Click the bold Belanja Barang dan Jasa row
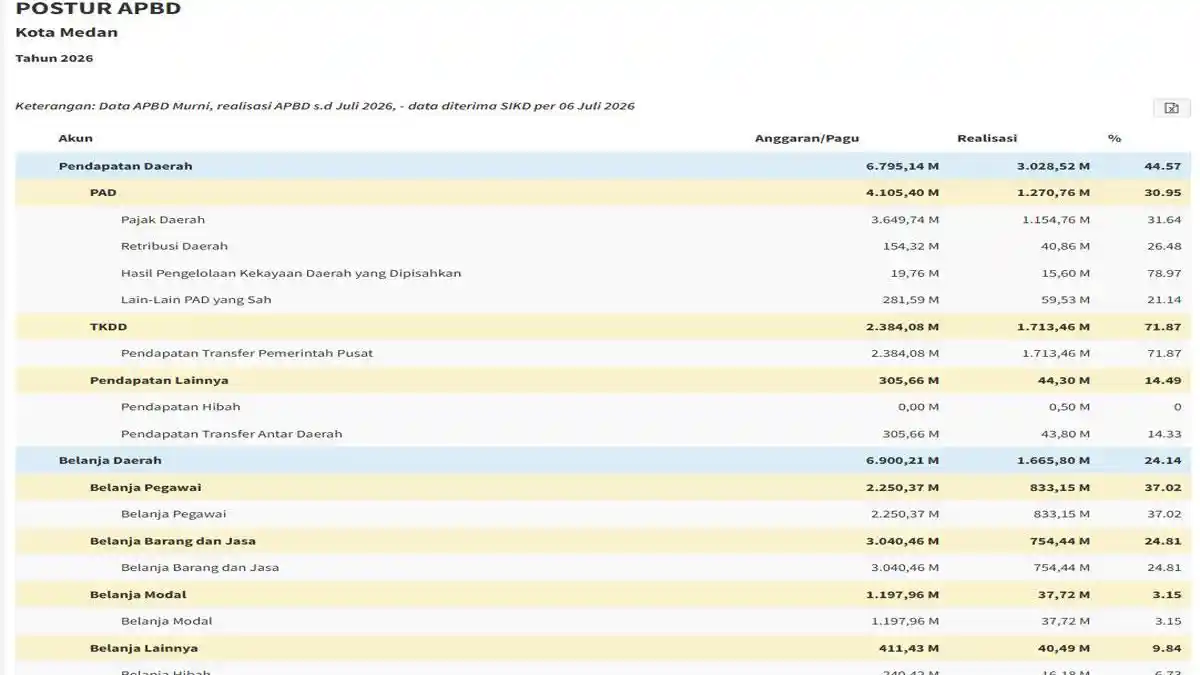 603,541
